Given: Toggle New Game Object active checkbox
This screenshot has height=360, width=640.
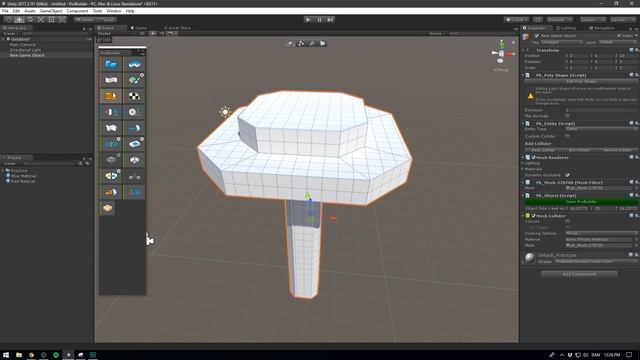Looking at the screenshot, I should [537, 36].
